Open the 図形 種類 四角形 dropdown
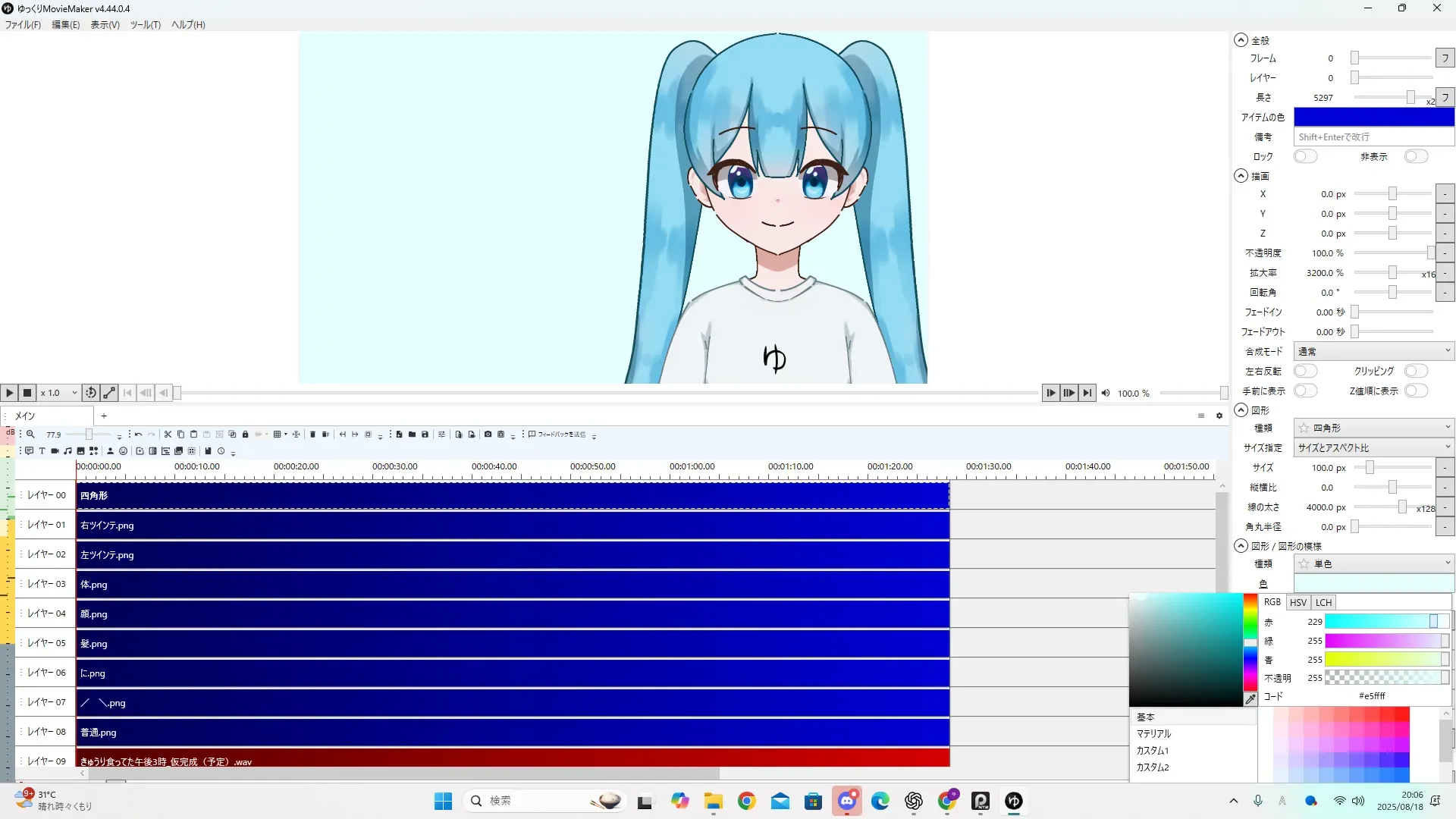This screenshot has width=1456, height=819. click(1373, 428)
